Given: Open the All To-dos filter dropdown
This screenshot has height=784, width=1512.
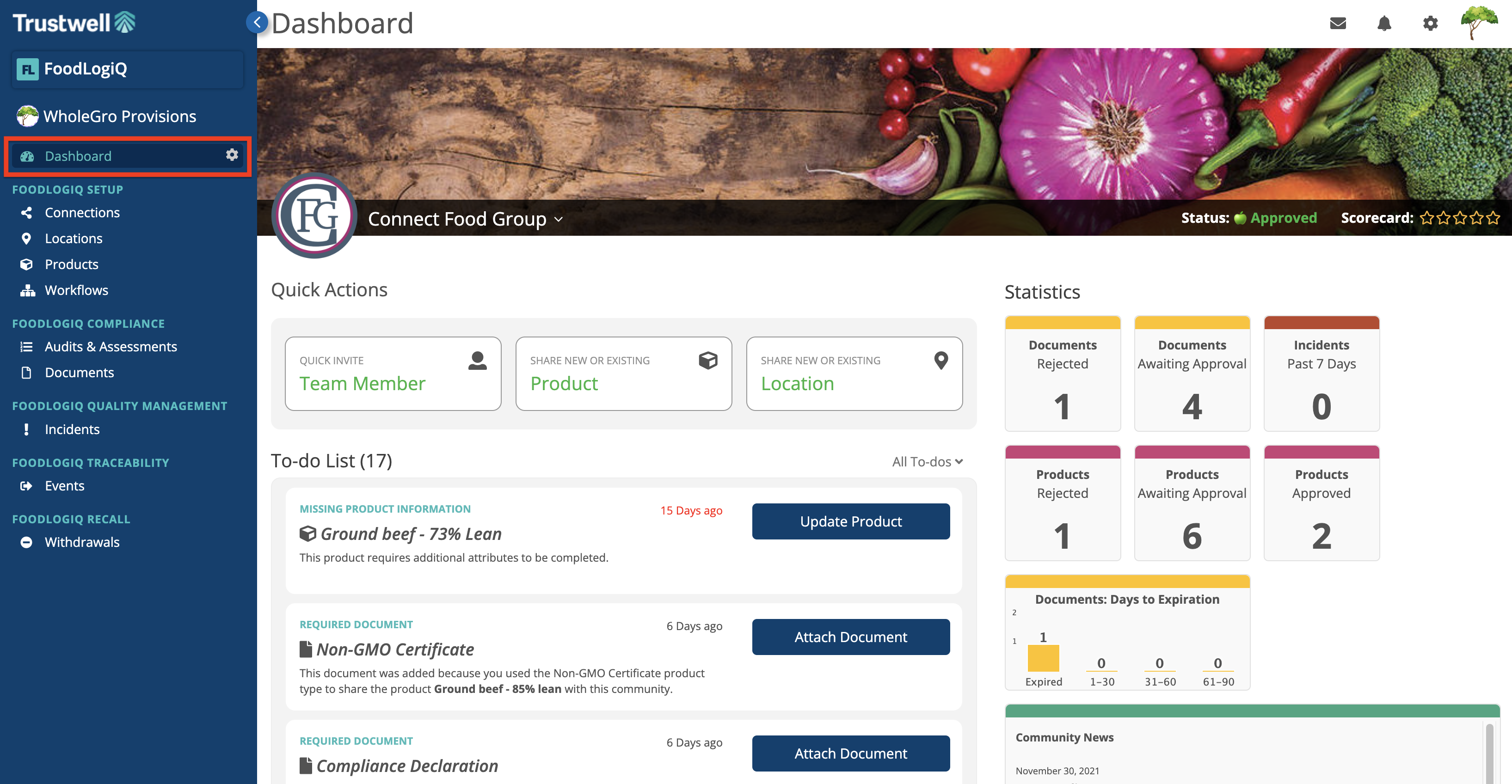Looking at the screenshot, I should (928, 462).
